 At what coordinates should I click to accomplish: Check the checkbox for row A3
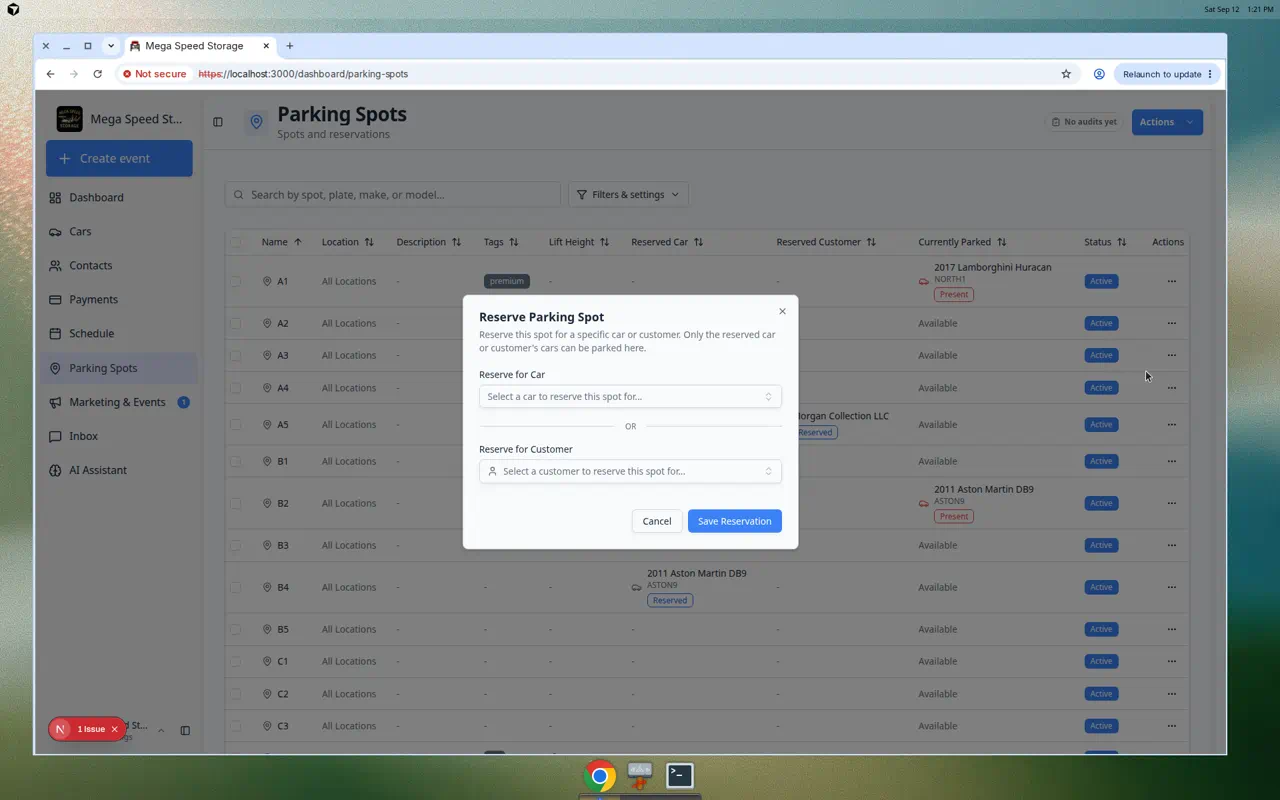click(236, 356)
